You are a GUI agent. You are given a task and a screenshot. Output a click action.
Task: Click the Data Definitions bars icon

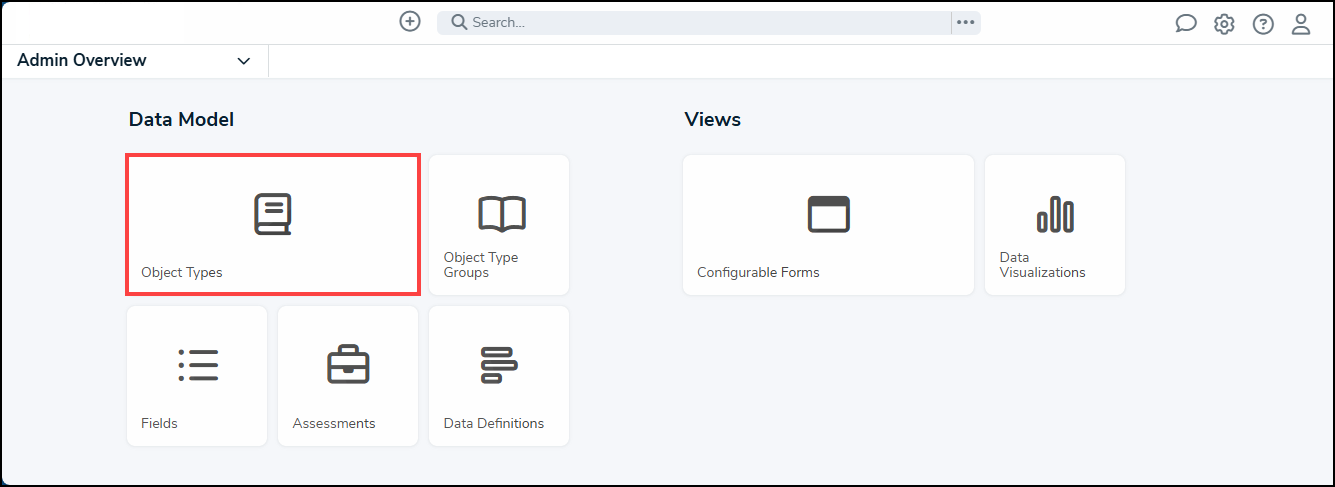(498, 365)
